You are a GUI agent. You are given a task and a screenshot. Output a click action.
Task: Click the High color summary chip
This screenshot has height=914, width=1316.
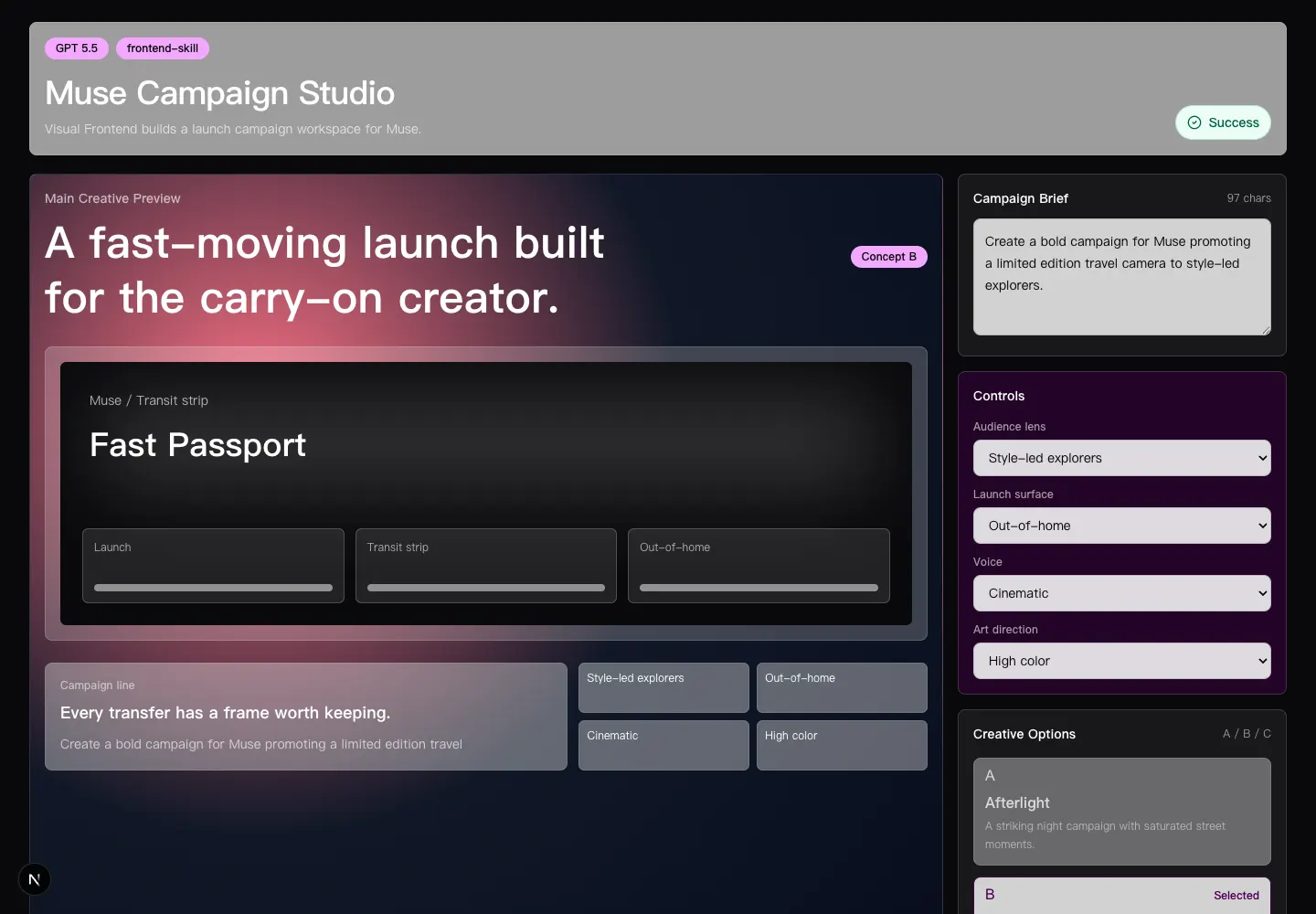(x=842, y=746)
